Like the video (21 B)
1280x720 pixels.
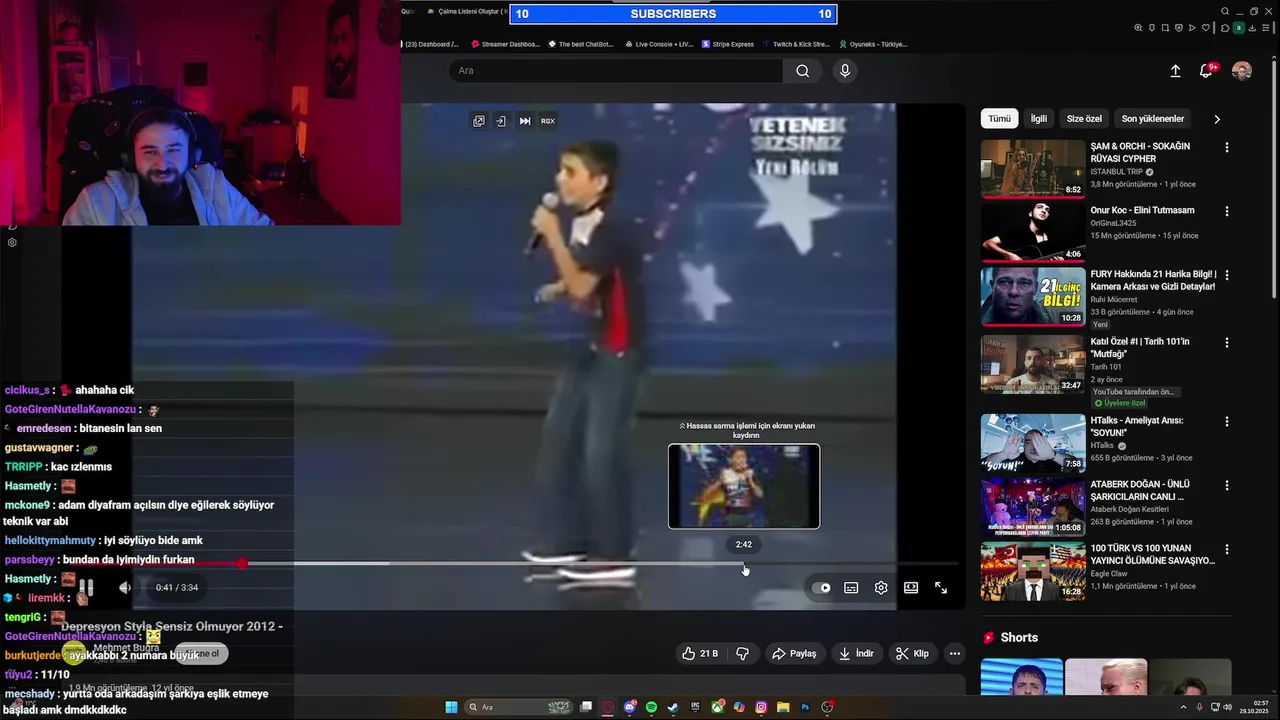(700, 653)
